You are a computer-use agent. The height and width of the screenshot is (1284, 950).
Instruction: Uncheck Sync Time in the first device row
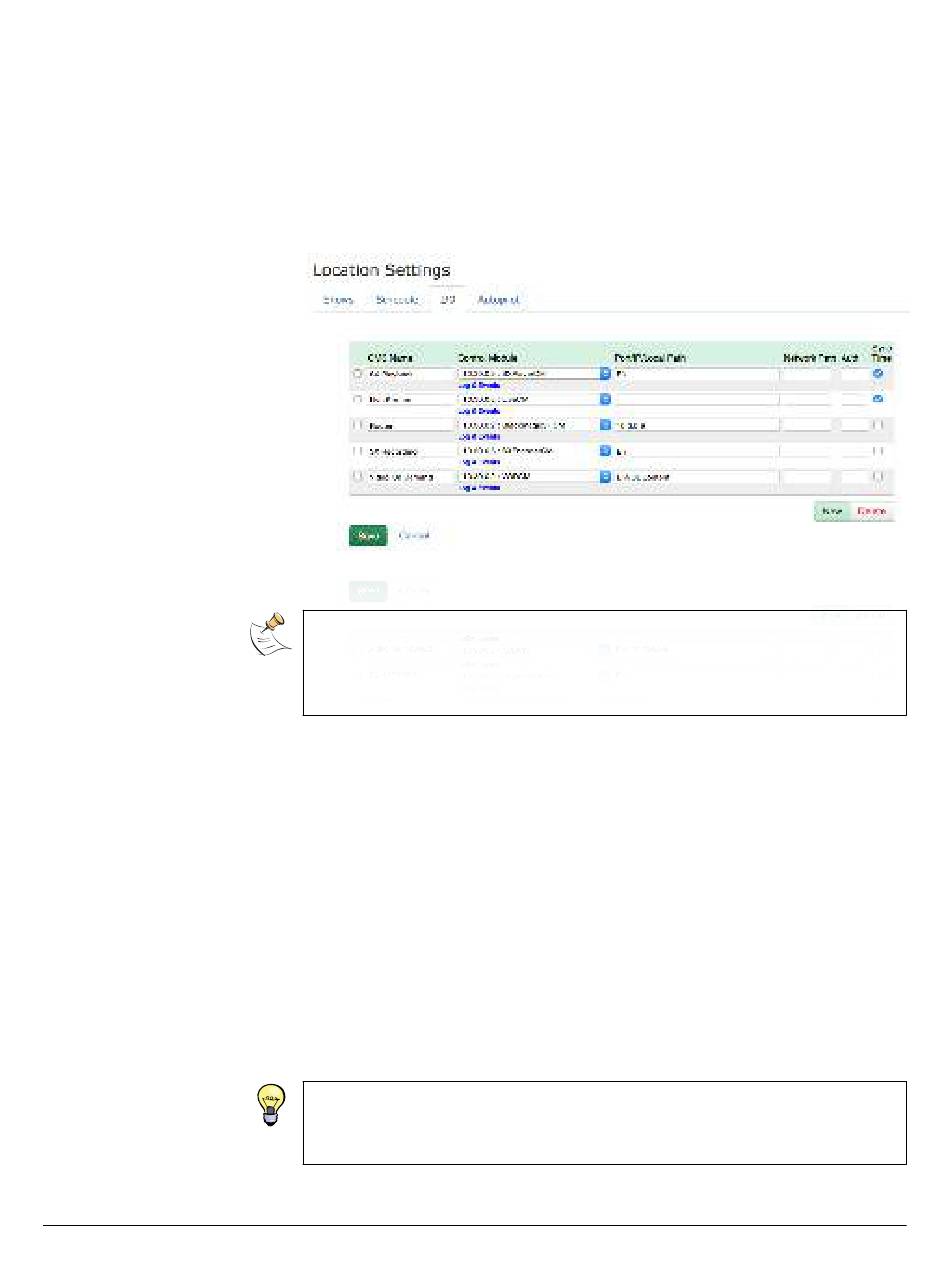pyautogui.click(x=878, y=373)
